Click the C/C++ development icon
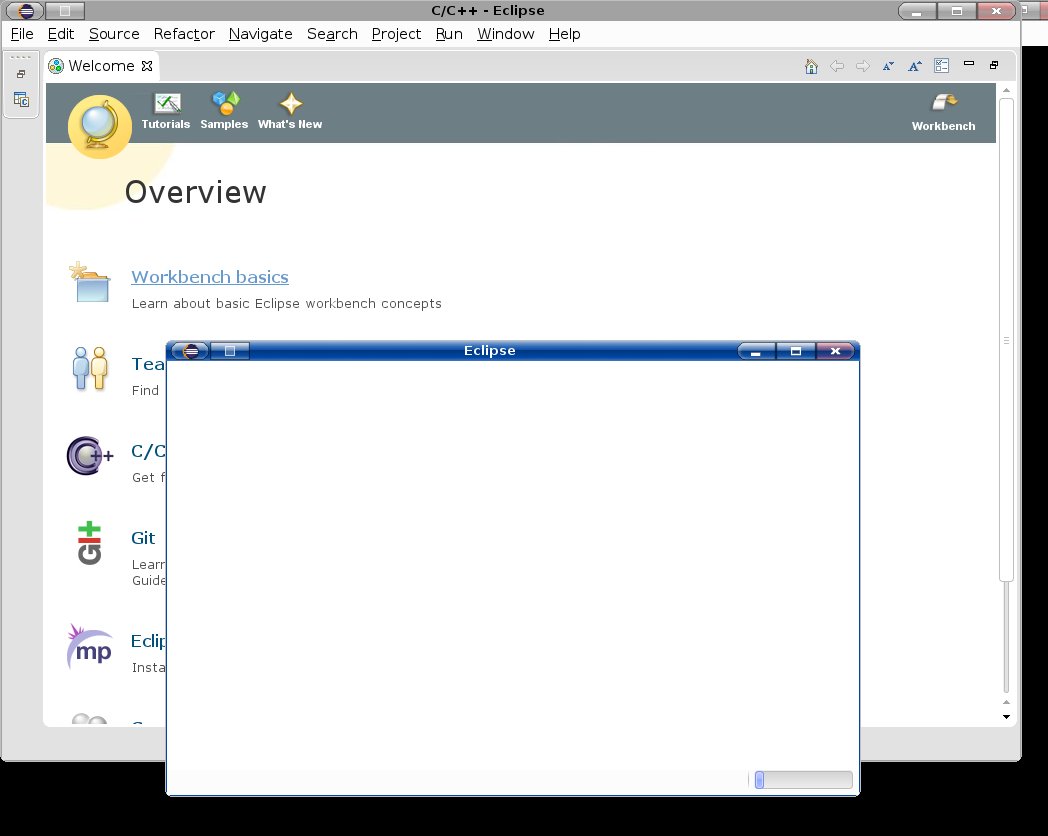 [90, 456]
